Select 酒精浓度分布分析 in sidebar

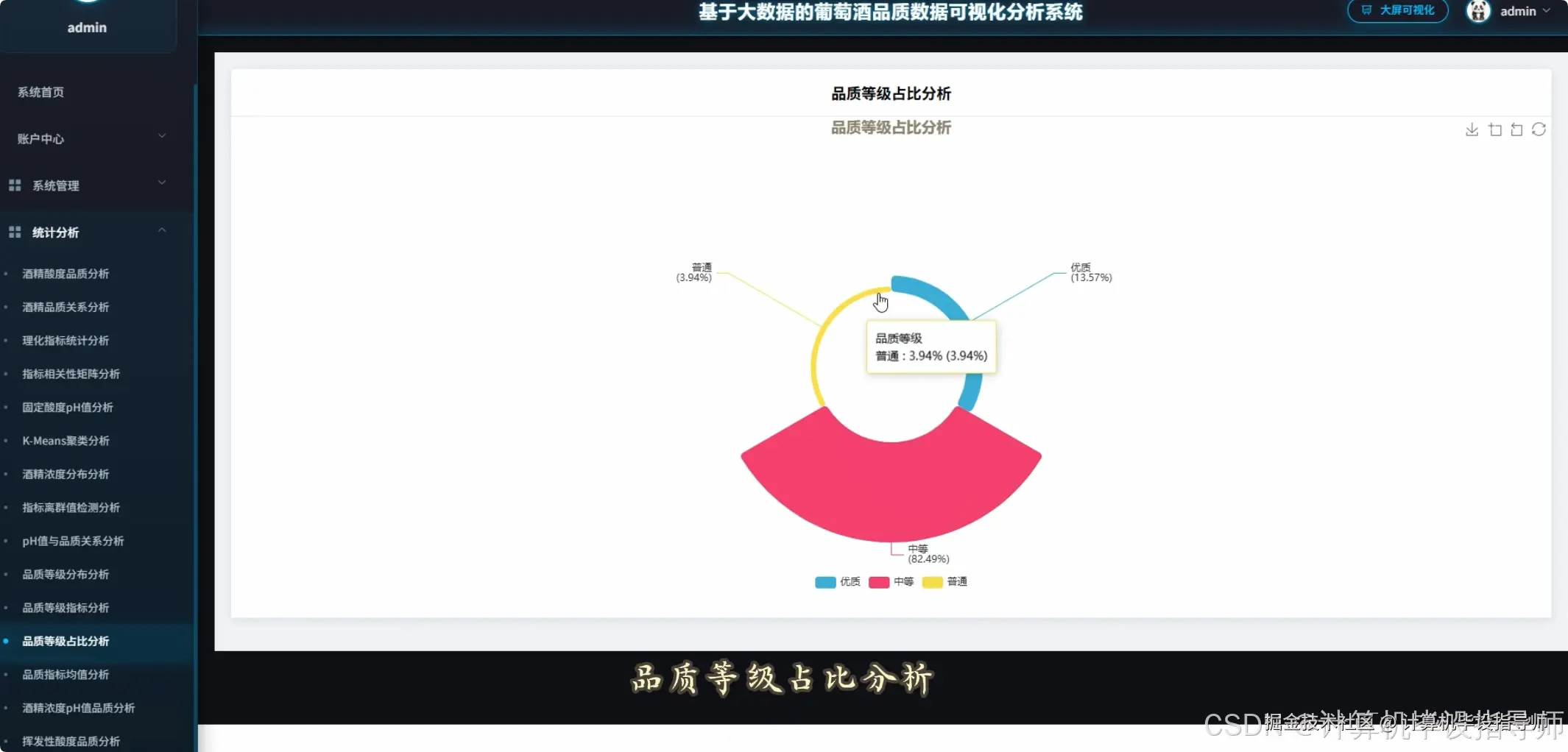66,475
